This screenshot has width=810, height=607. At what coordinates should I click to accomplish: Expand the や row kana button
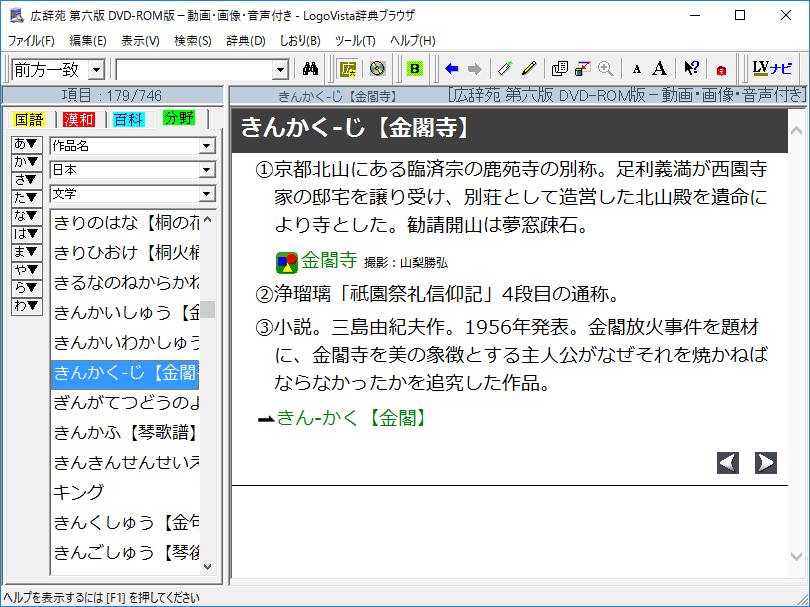pos(27,270)
